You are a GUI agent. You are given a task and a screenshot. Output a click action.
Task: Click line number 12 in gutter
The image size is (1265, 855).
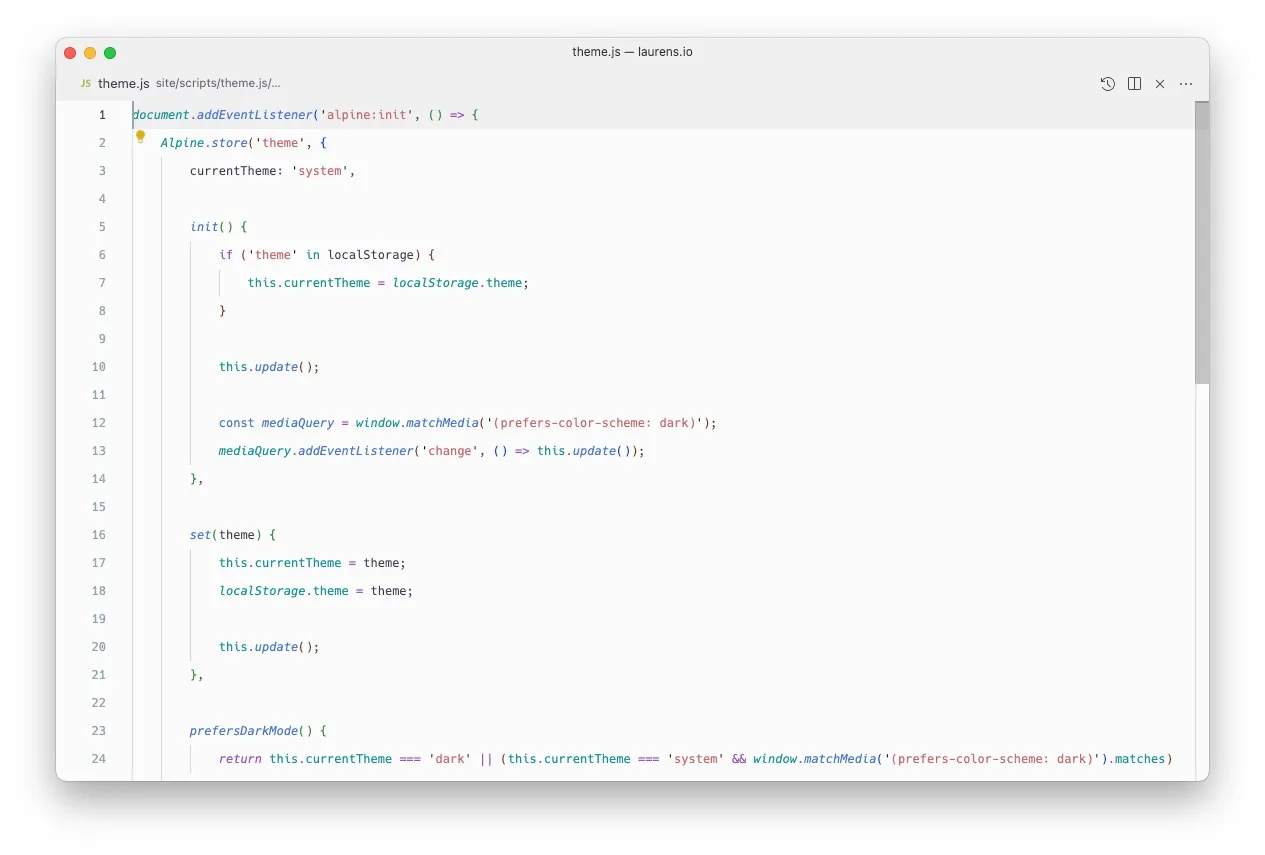coord(99,423)
